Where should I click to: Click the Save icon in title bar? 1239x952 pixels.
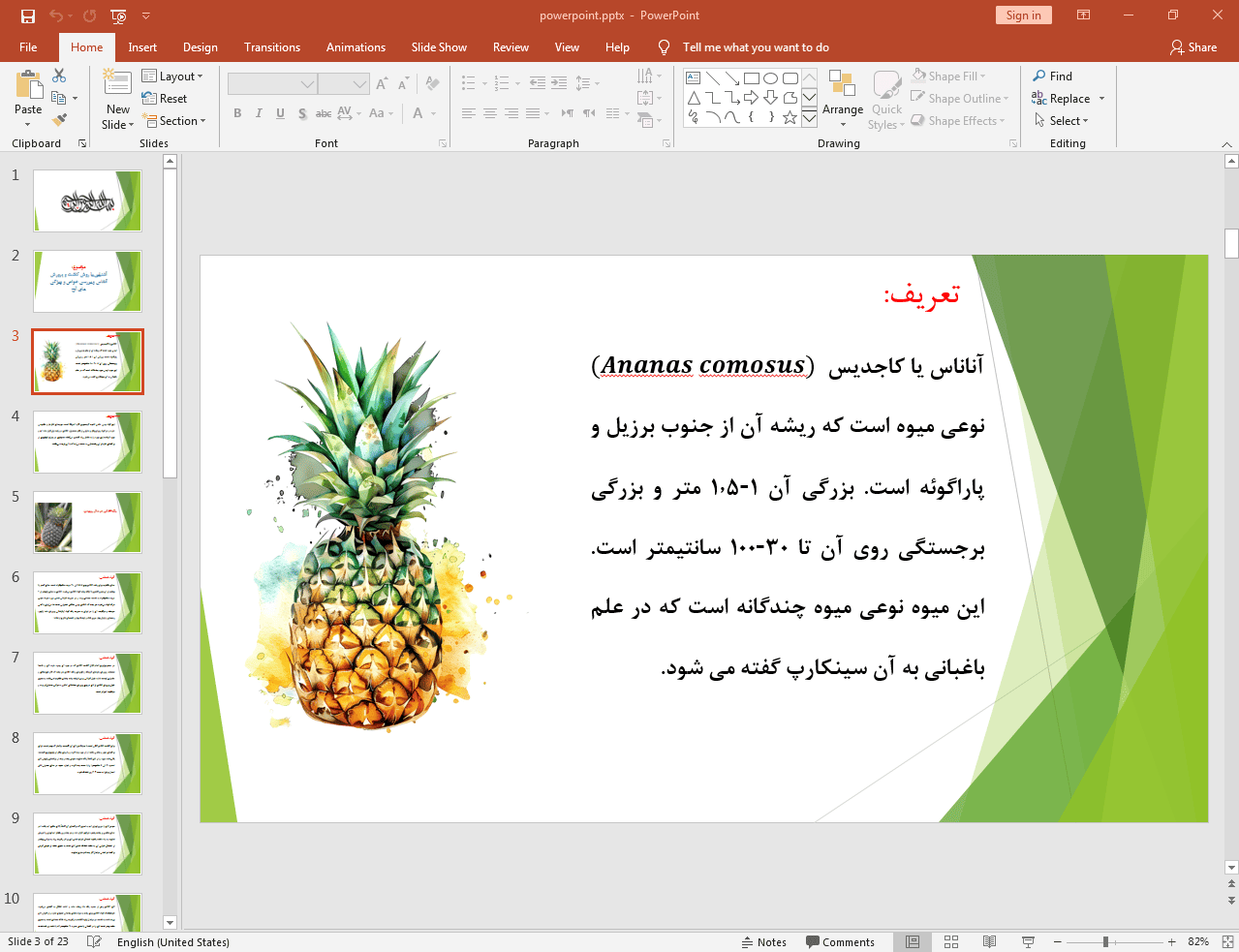[27, 15]
